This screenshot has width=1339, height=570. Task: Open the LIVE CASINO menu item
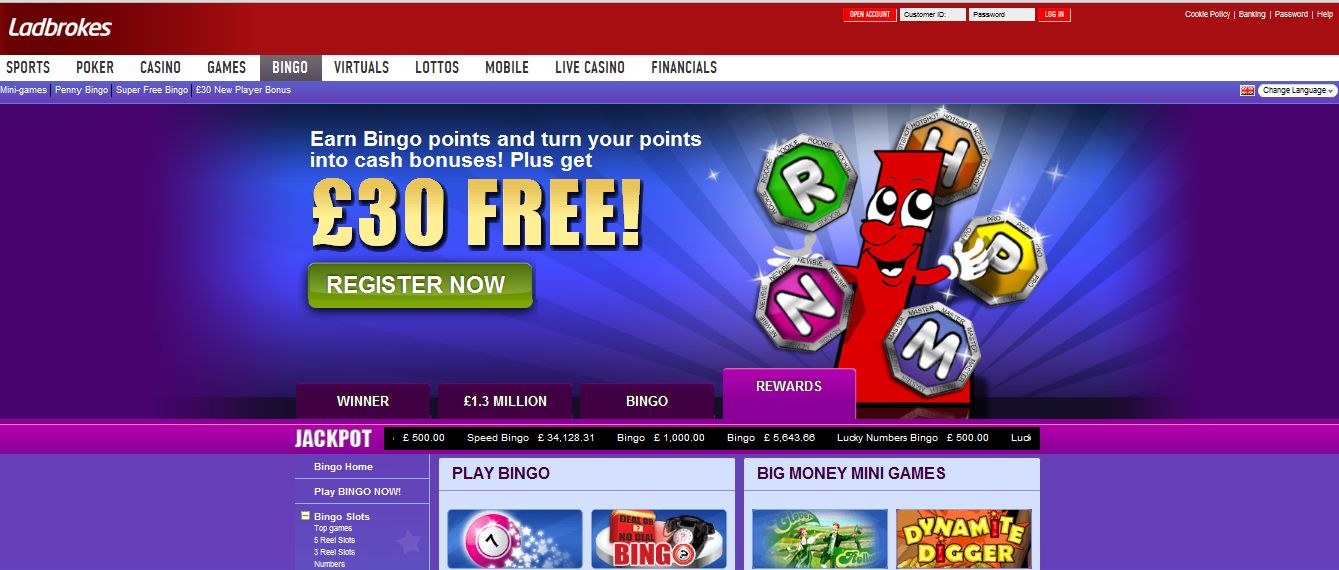coord(590,67)
